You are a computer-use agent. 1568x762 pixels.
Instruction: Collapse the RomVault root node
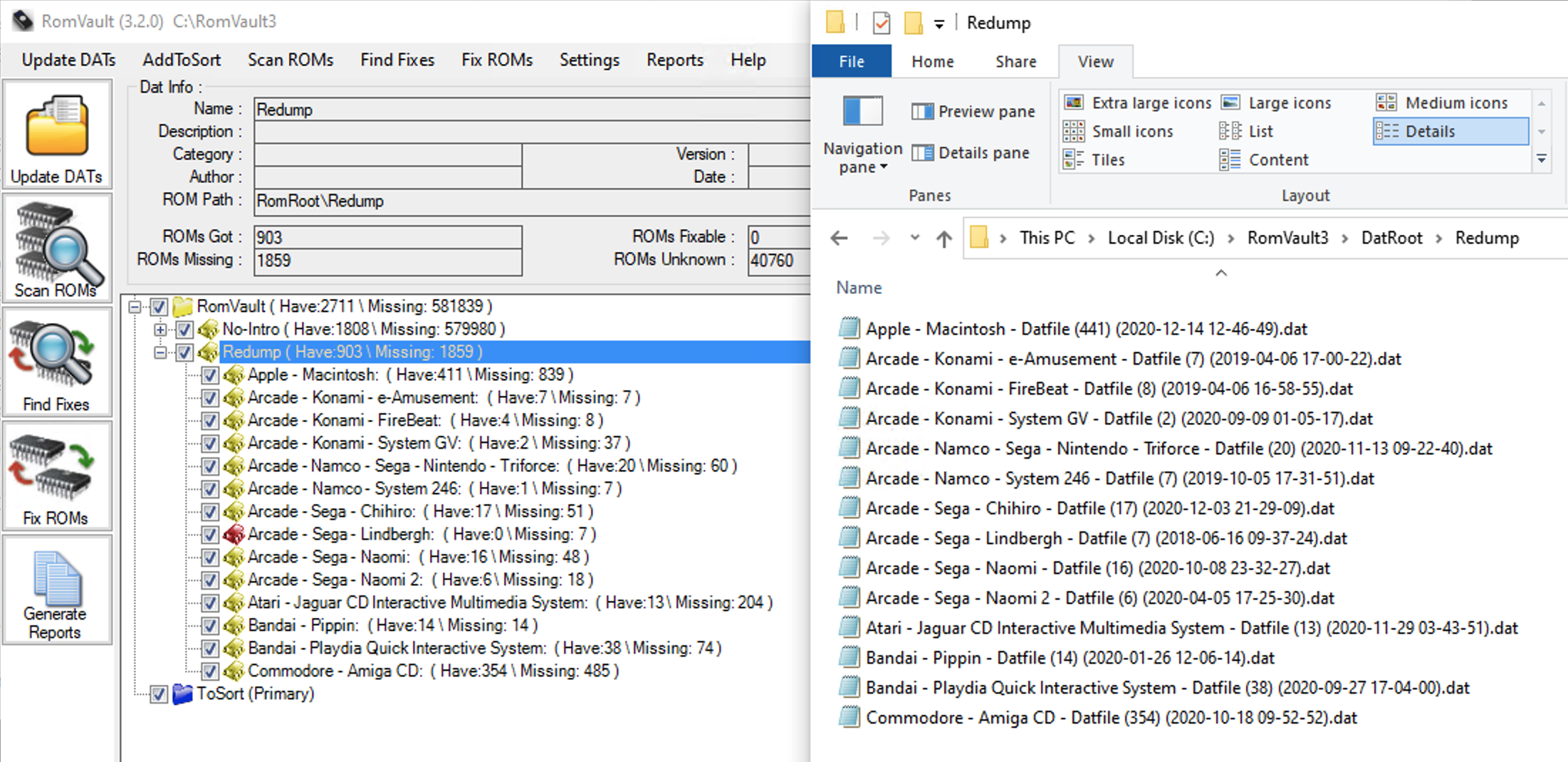coord(135,307)
